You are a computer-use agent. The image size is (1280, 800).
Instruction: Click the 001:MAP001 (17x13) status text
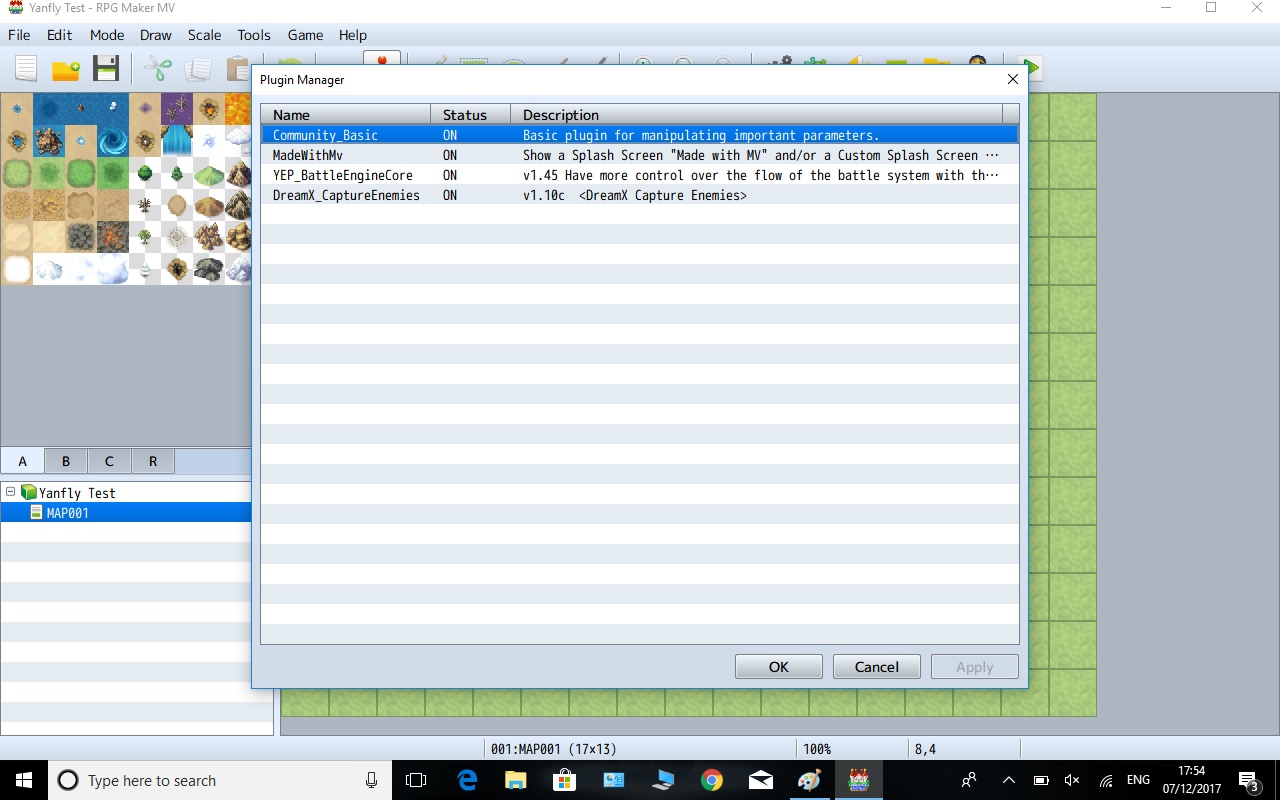coord(553,749)
